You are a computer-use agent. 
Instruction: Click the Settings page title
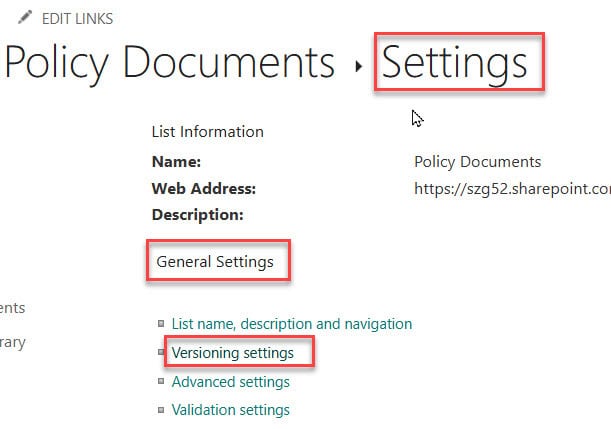454,63
